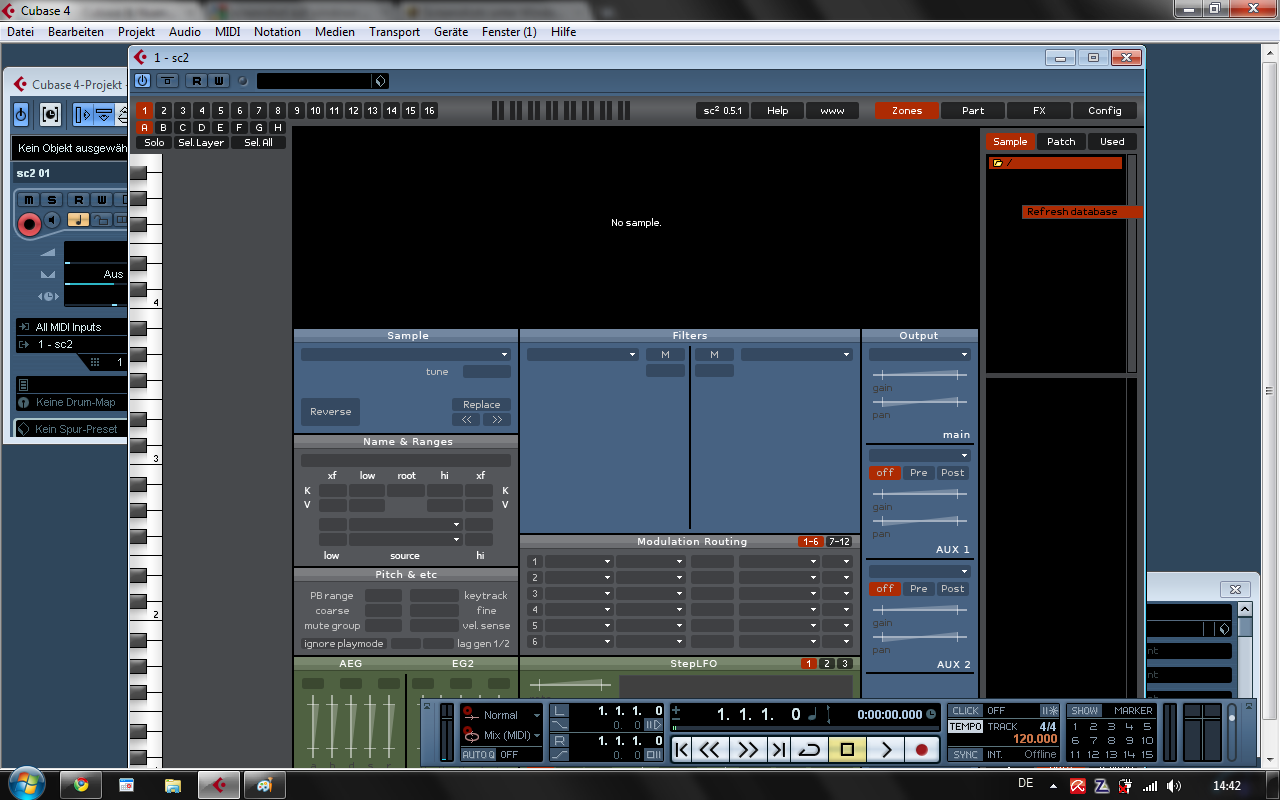Click the Fast Forward transport button
Image resolution: width=1280 pixels, height=800 pixels.
pos(748,749)
